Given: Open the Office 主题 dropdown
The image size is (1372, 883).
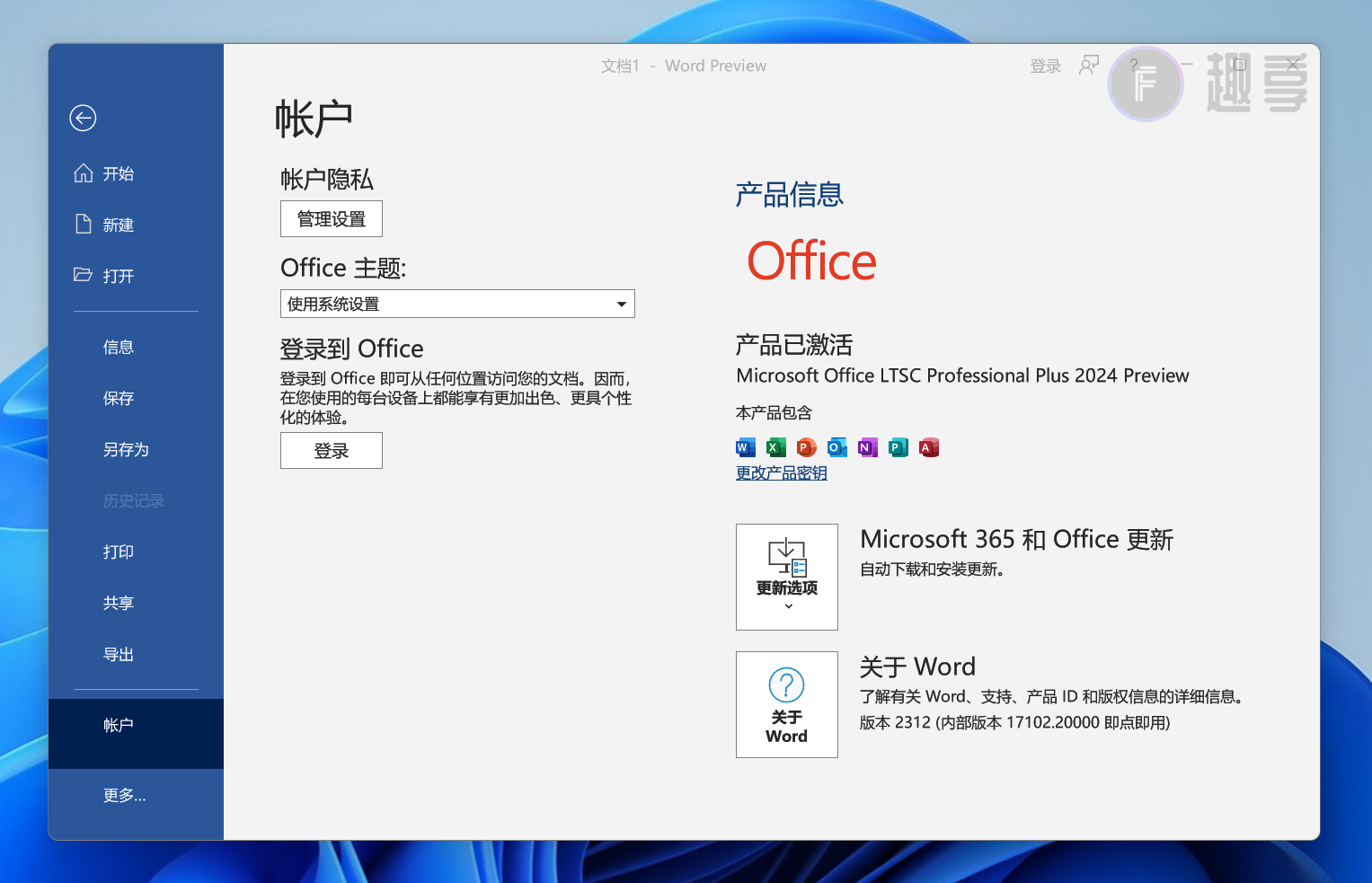Looking at the screenshot, I should tap(457, 304).
